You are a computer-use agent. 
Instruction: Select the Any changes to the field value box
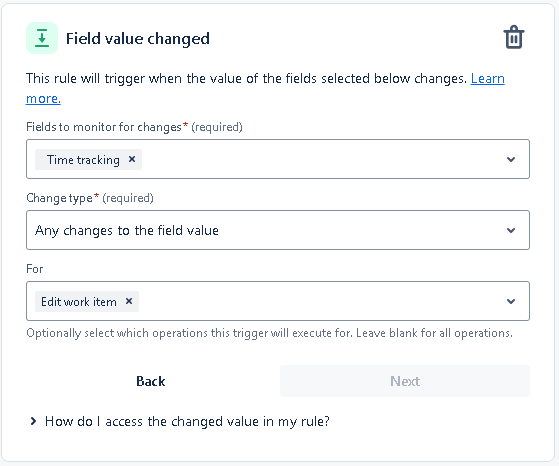coord(278,230)
